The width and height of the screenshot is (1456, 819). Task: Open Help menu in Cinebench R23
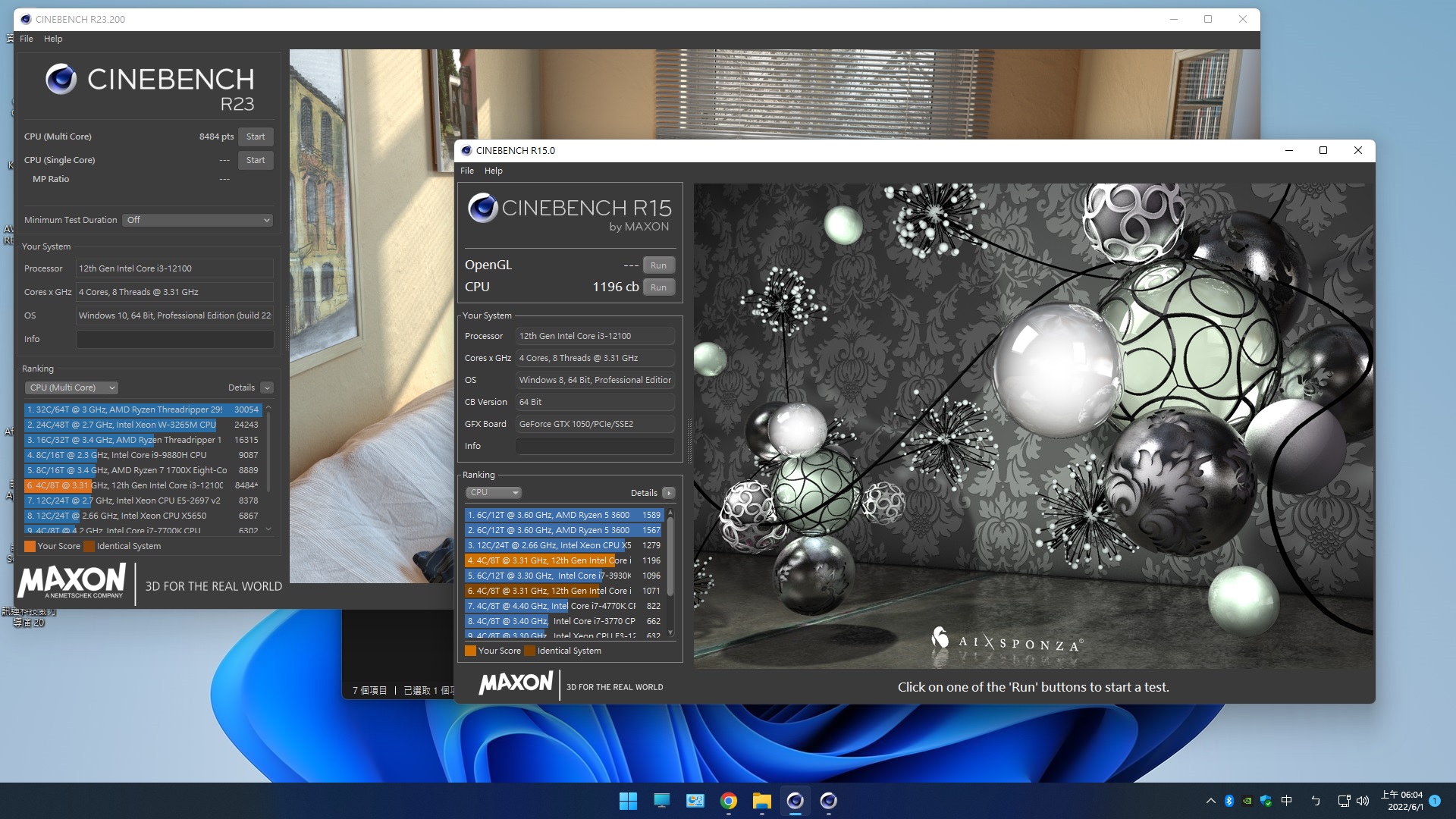tap(53, 39)
